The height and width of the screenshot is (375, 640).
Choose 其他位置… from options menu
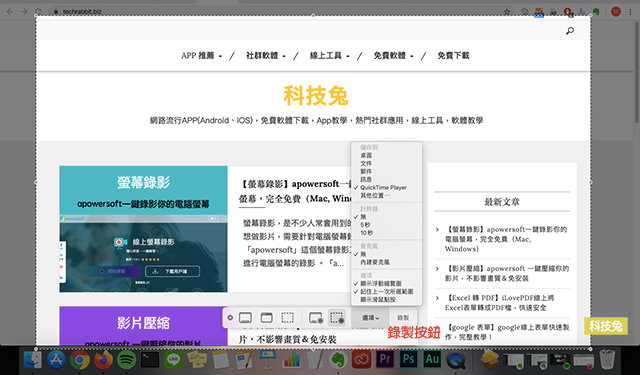pyautogui.click(x=375, y=195)
